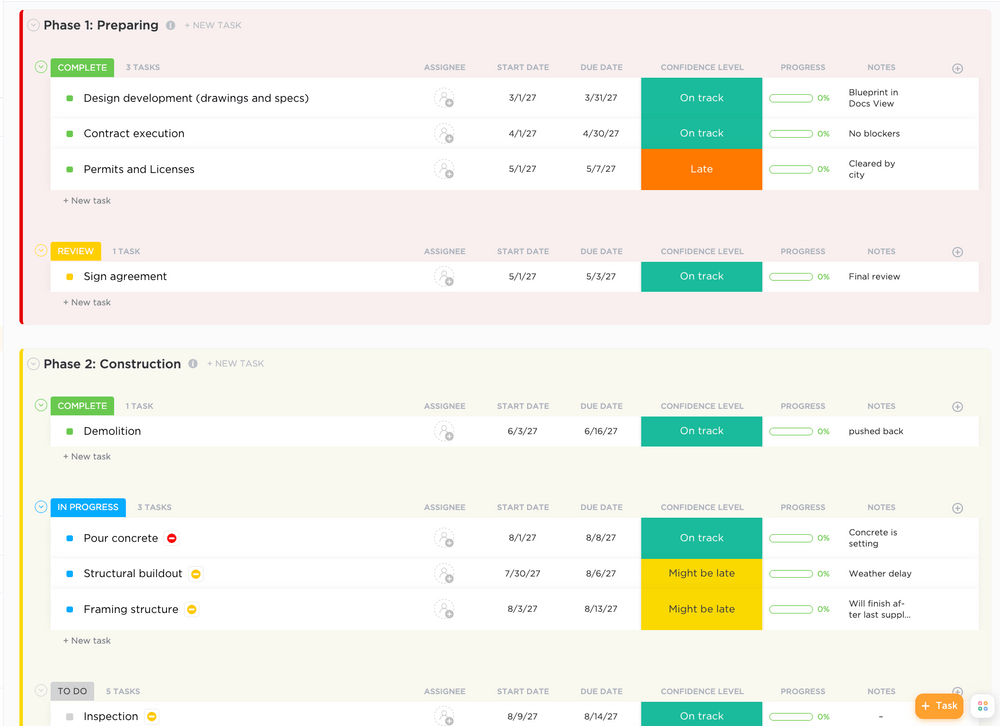
Task: Click the red blocked icon on Pour concrete
Action: coord(170,538)
